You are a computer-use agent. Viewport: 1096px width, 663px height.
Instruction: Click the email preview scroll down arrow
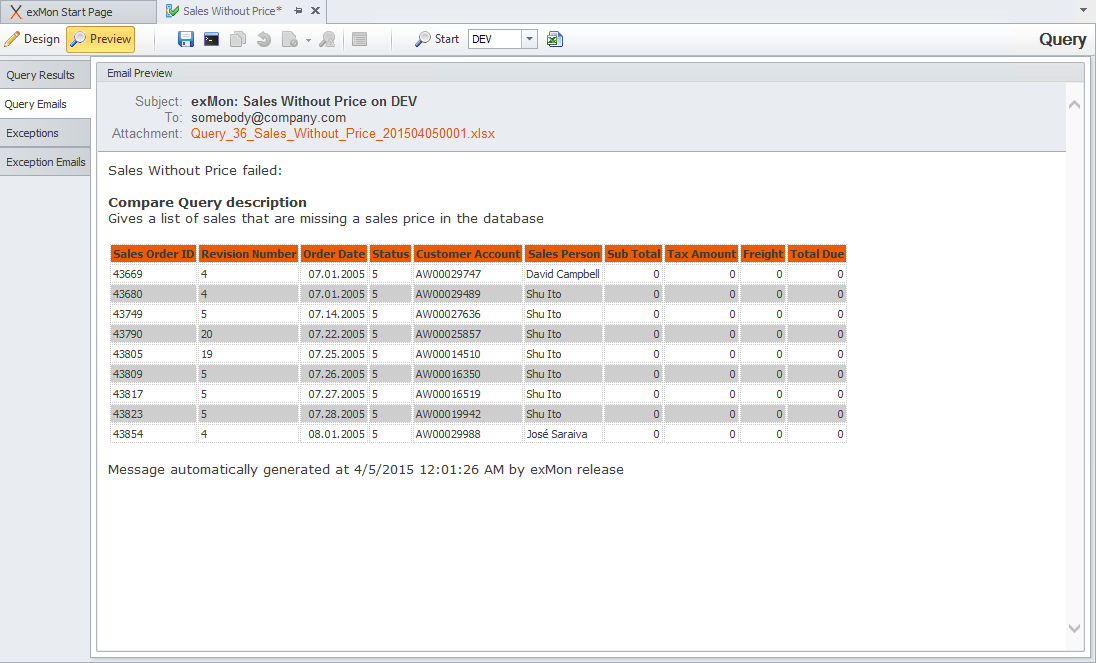click(x=1074, y=629)
